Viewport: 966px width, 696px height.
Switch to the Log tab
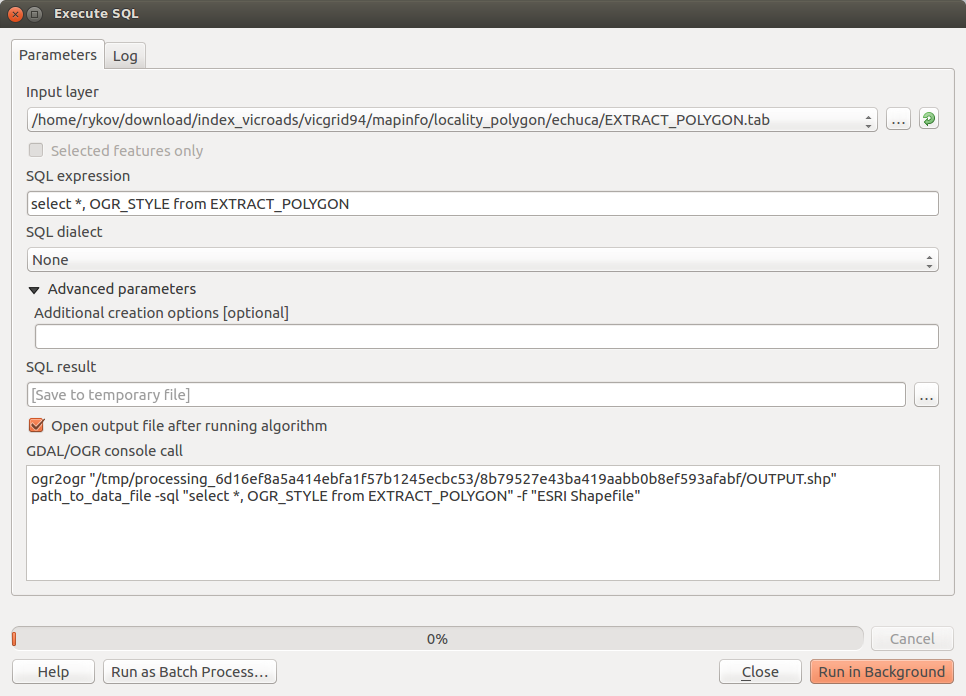[x=125, y=56]
